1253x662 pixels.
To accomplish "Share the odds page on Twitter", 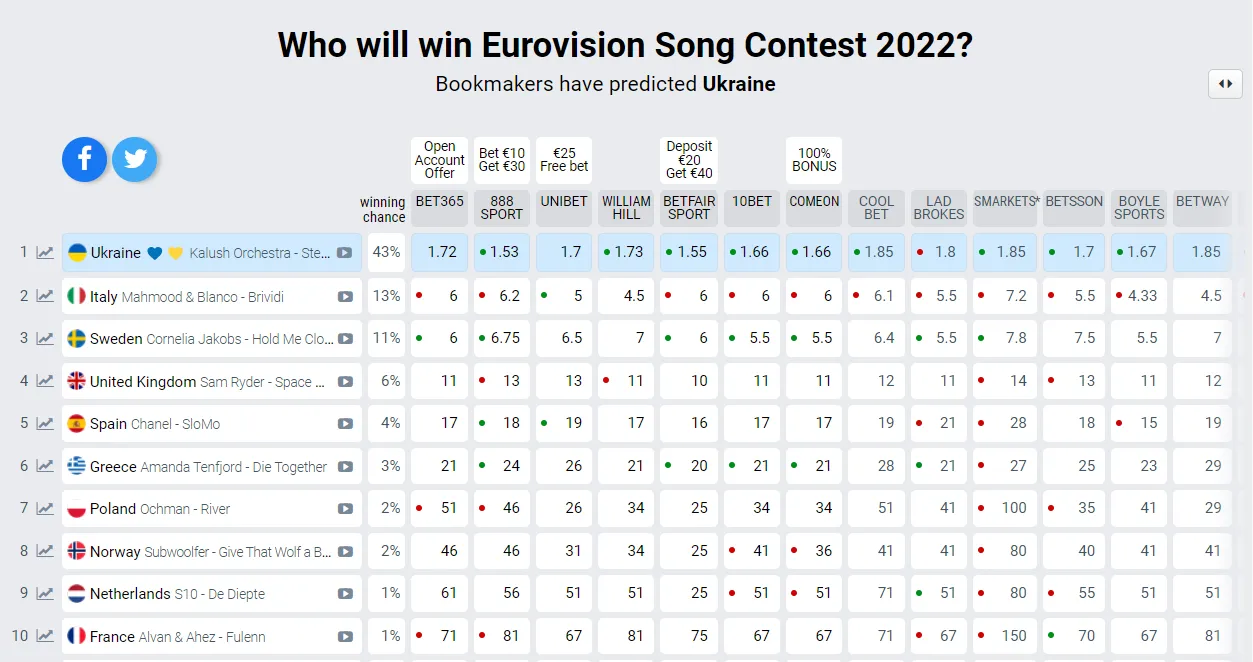I will [134, 159].
